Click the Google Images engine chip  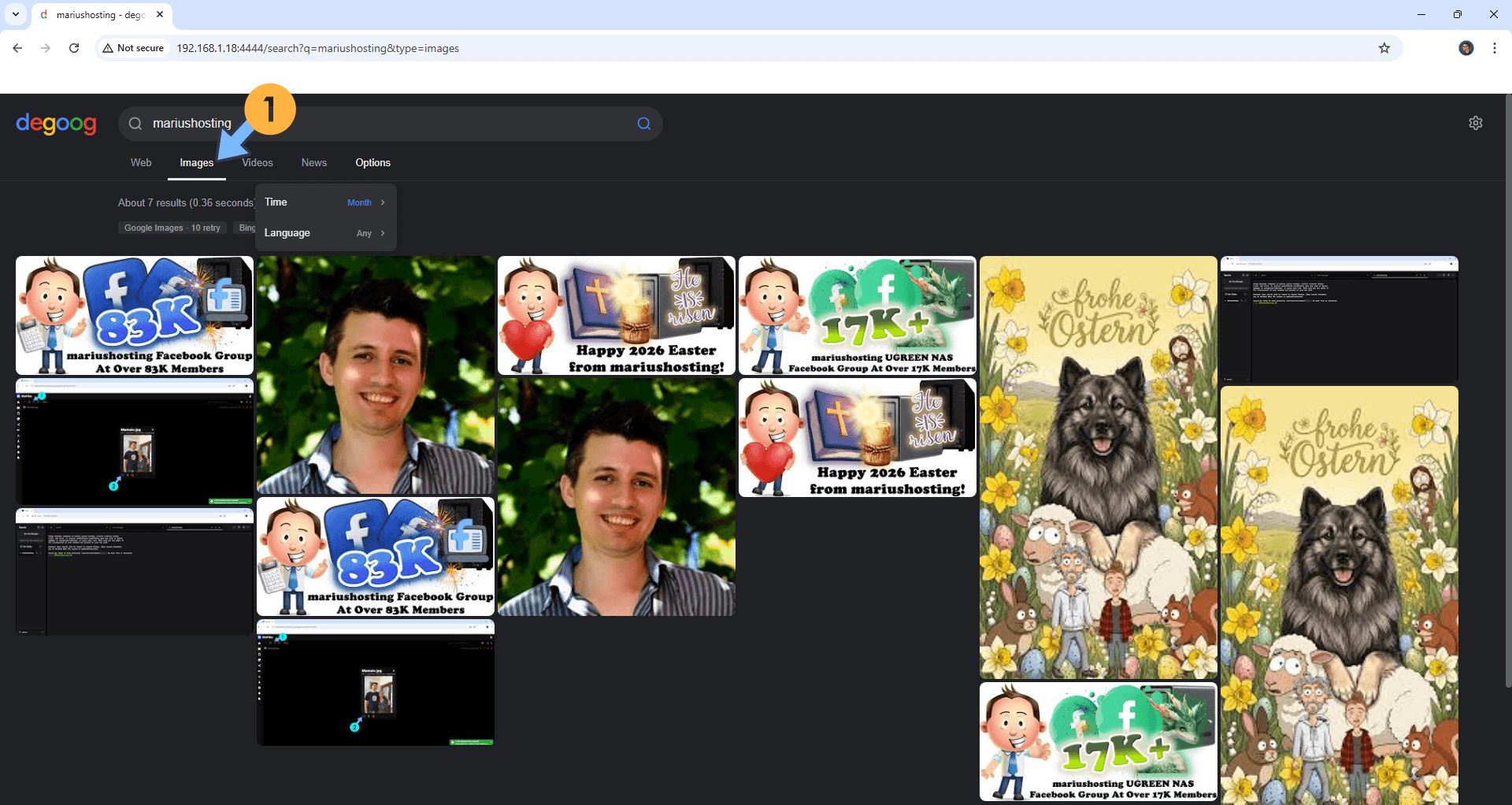pyautogui.click(x=172, y=228)
